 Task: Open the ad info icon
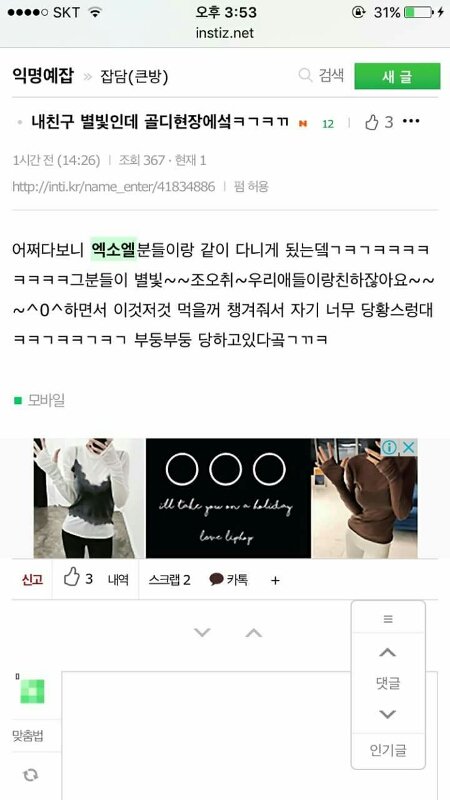pyautogui.click(x=389, y=447)
